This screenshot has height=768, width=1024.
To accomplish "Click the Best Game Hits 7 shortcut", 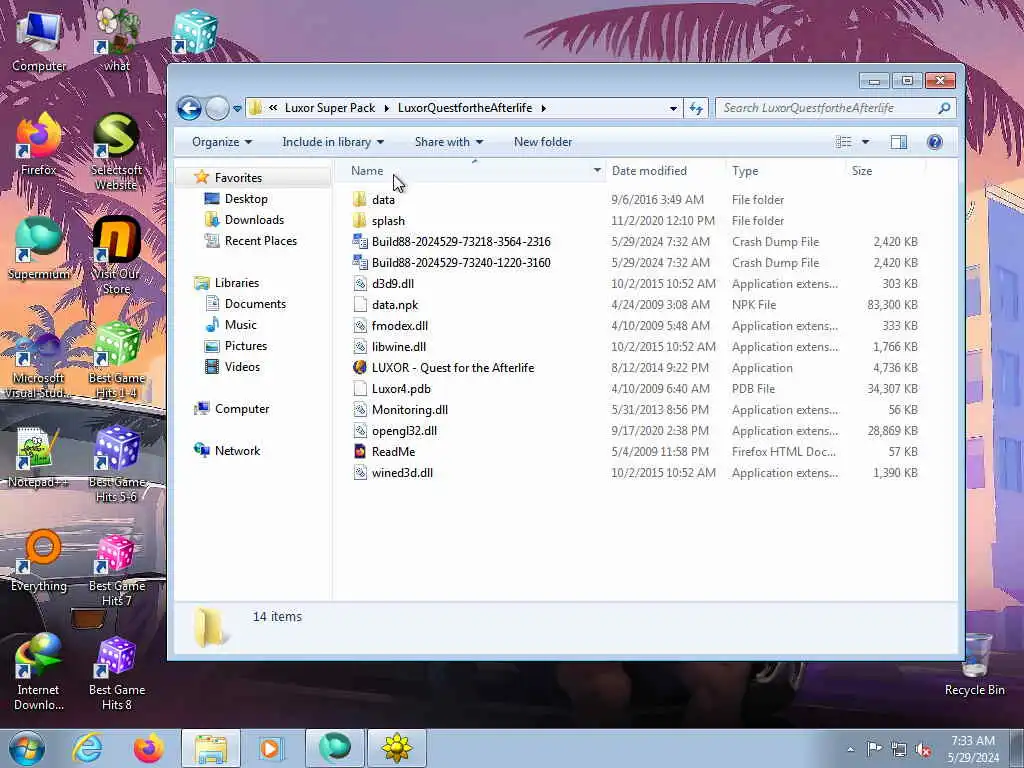I will pos(116,571).
